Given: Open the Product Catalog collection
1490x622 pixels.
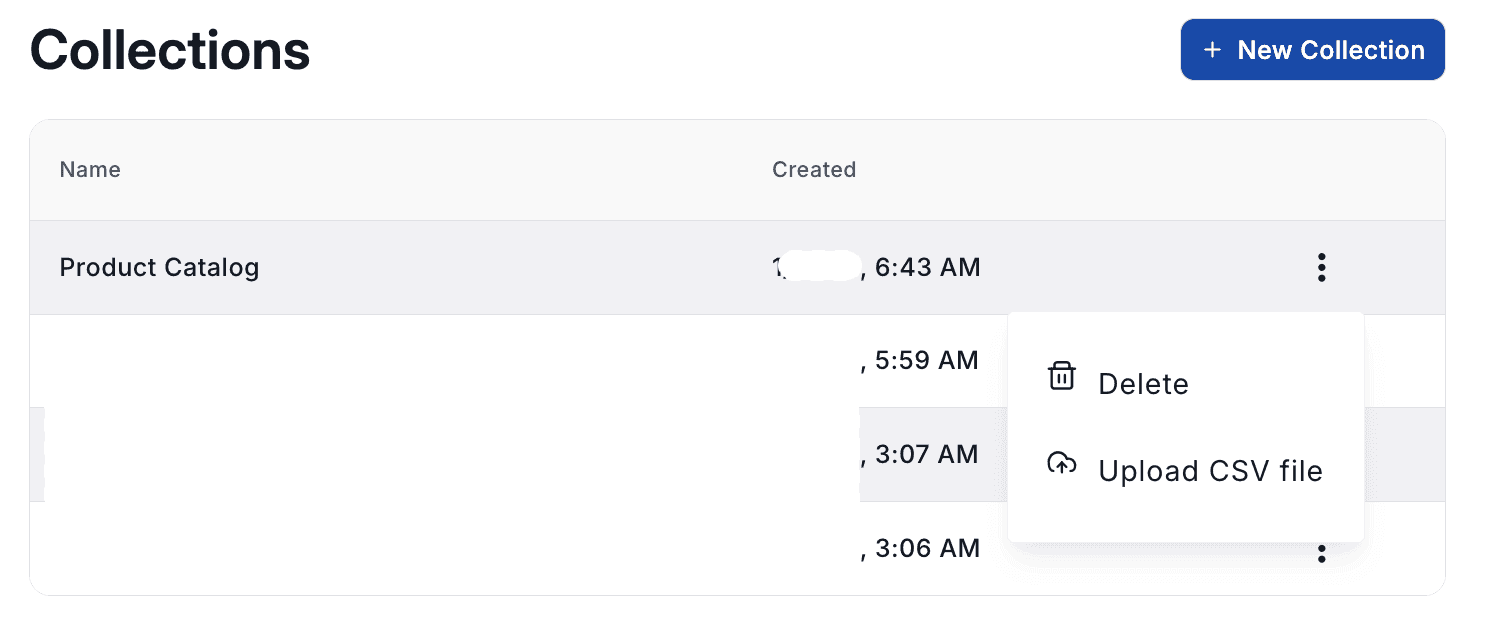Looking at the screenshot, I should [x=160, y=268].
